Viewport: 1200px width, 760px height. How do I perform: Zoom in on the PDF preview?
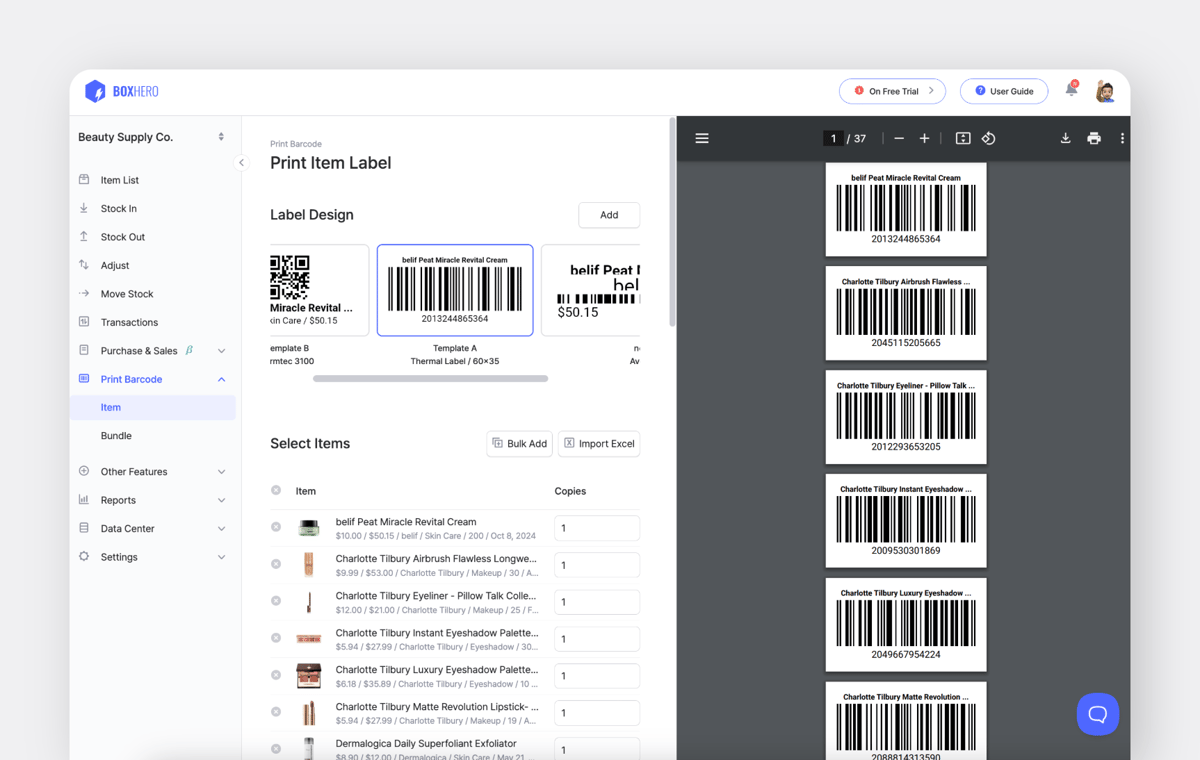[x=924, y=138]
